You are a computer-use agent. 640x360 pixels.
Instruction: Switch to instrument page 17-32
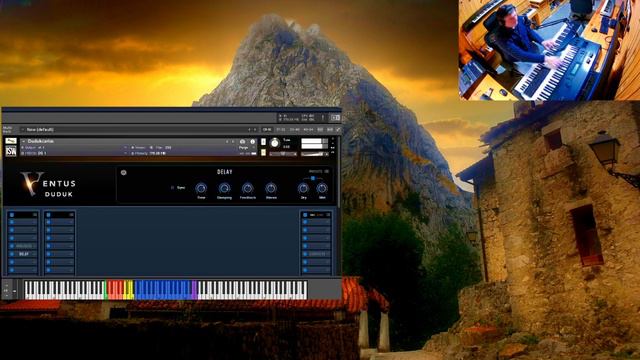click(281, 130)
